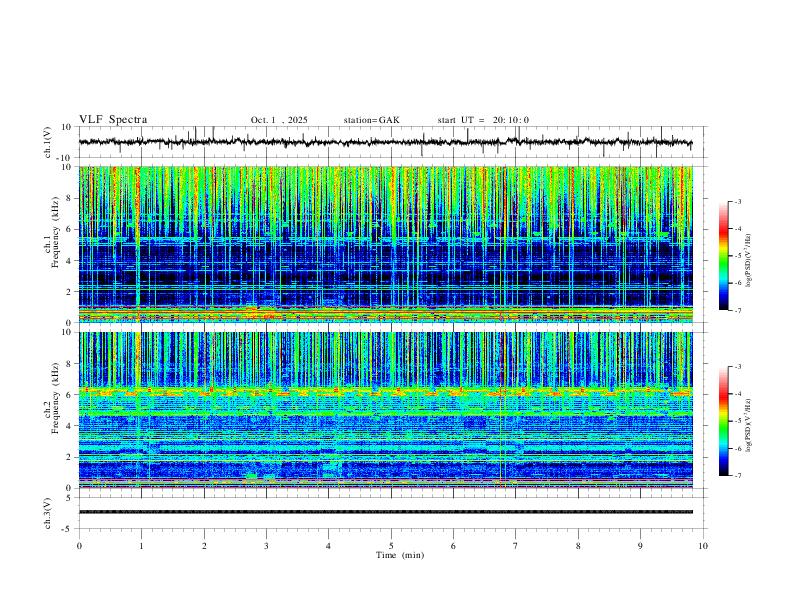This screenshot has height=612, width=792.
Task: Click the "-5" tick on ch.3(V) axis
Action: [68, 529]
